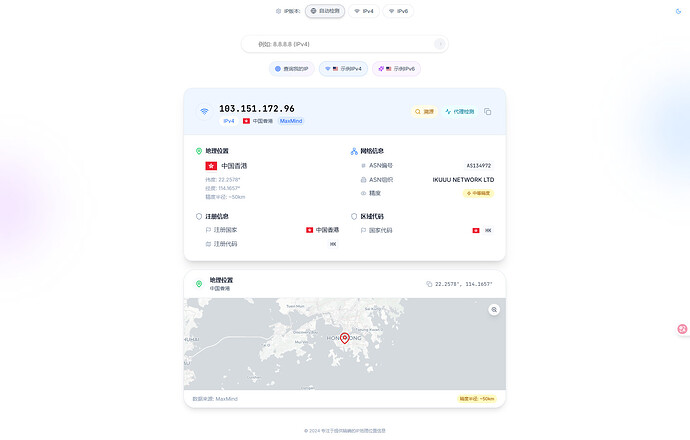Click the Hong Kong map view
This screenshot has width=690, height=440.
point(345,344)
